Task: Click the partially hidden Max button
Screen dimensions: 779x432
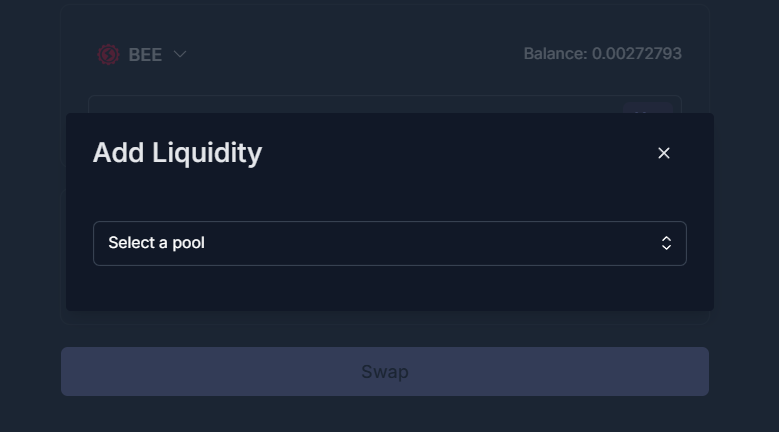Action: pyautogui.click(x=648, y=108)
